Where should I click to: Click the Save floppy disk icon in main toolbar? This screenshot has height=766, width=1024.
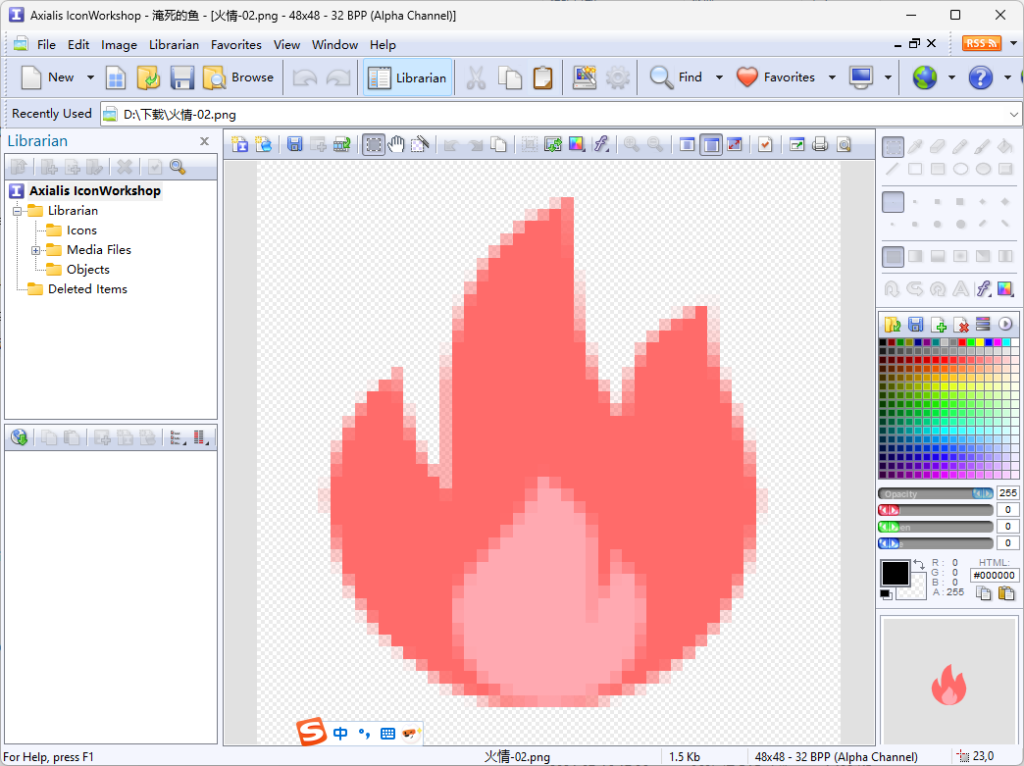click(x=182, y=78)
